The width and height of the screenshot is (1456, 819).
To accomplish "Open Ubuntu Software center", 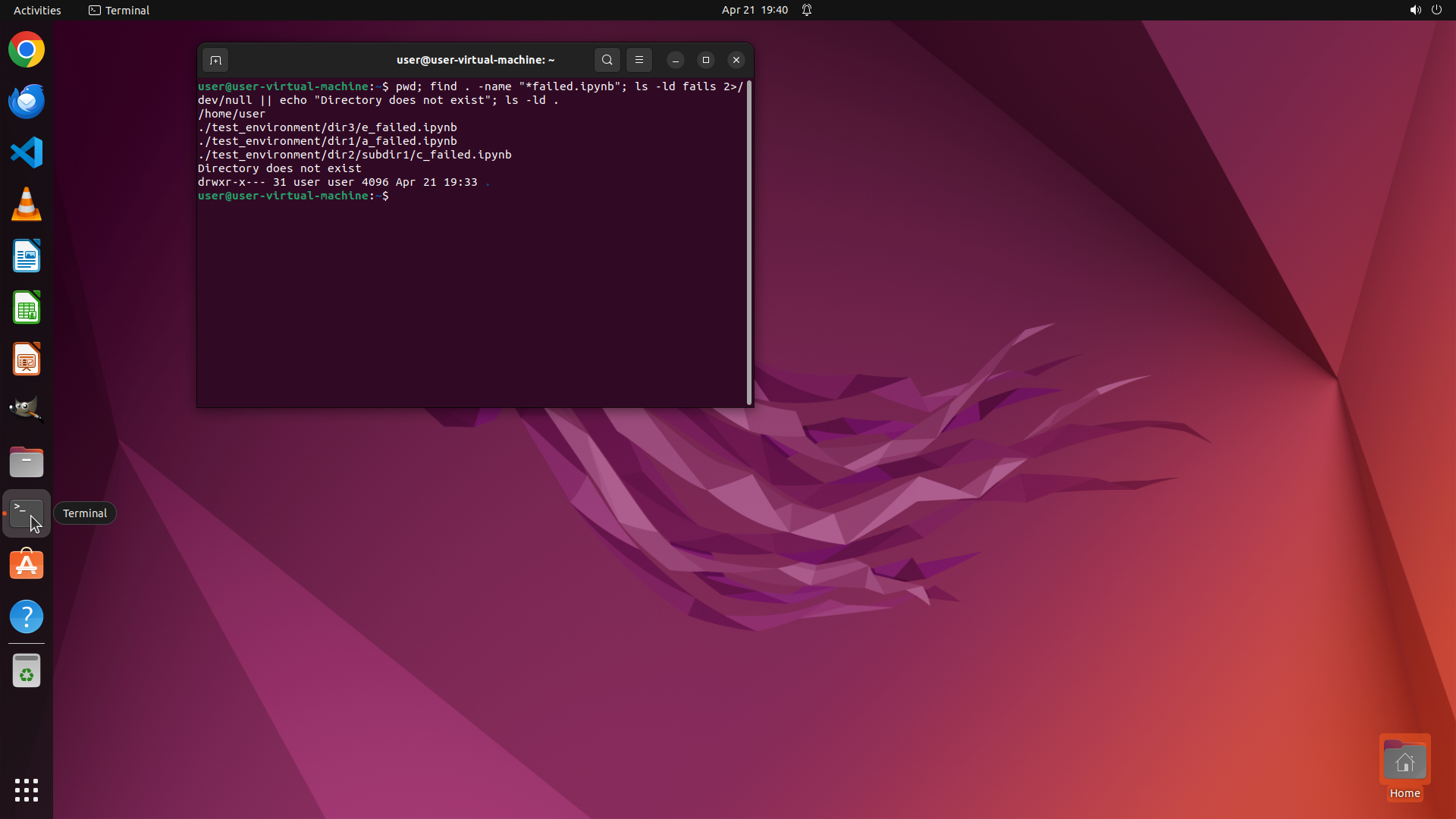I will [27, 565].
